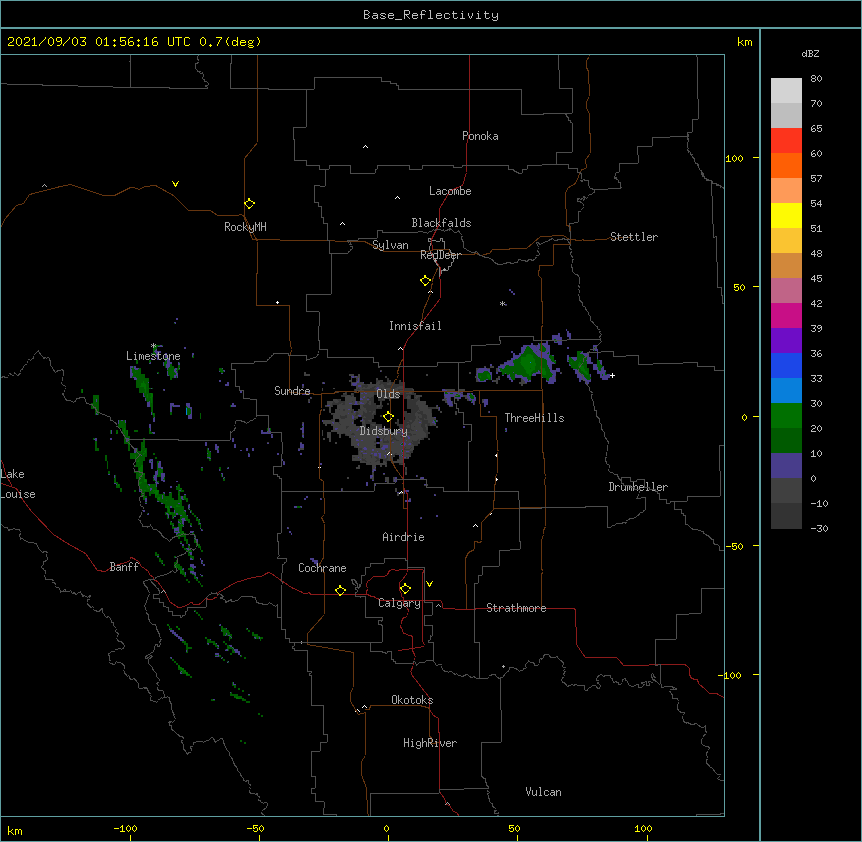This screenshot has width=862, height=842.
Task: Click the white plus marker east of the green echoes
Action: 612,375
